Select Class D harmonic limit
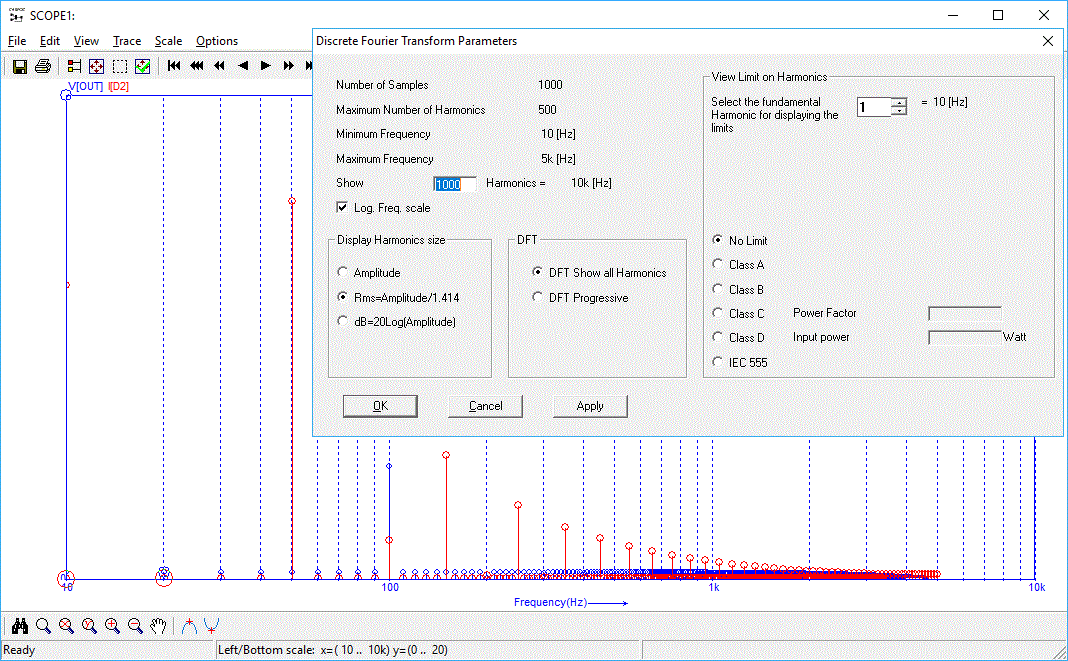1068x661 pixels. (x=717, y=337)
